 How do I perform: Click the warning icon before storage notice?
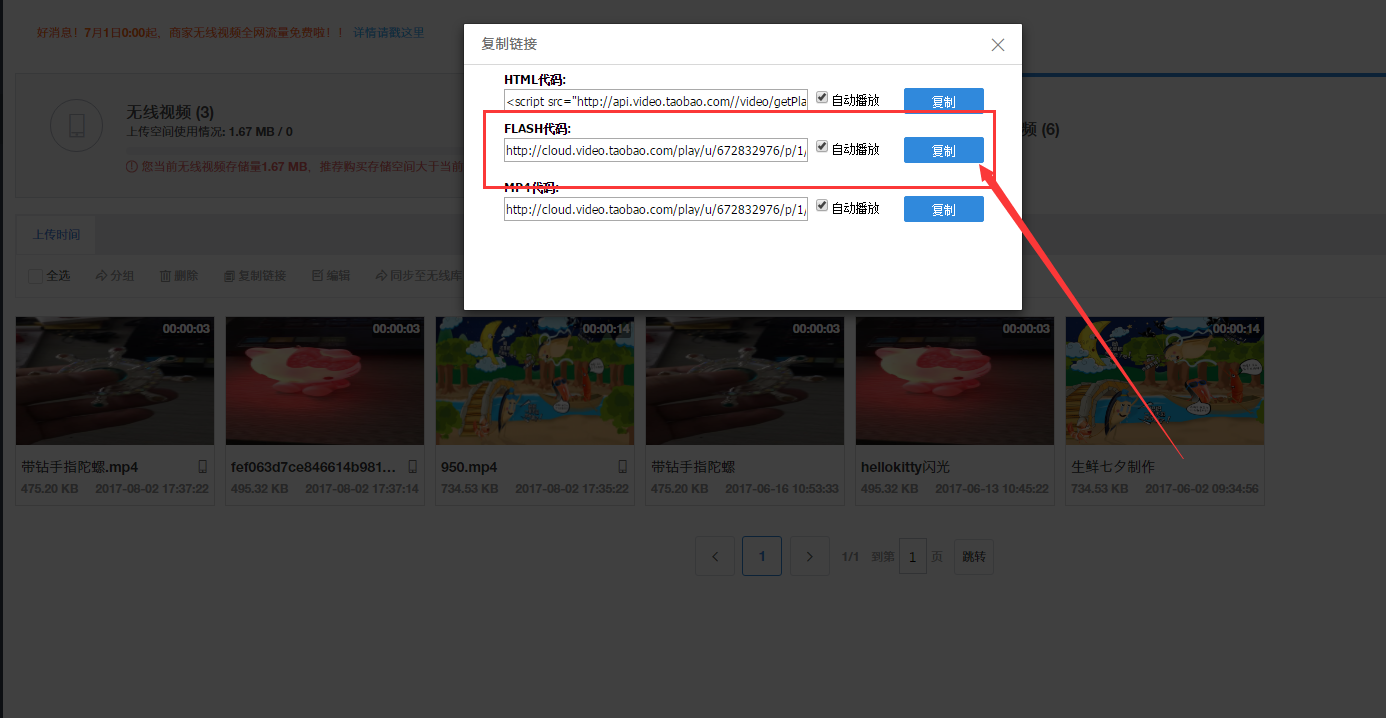click(x=131, y=166)
